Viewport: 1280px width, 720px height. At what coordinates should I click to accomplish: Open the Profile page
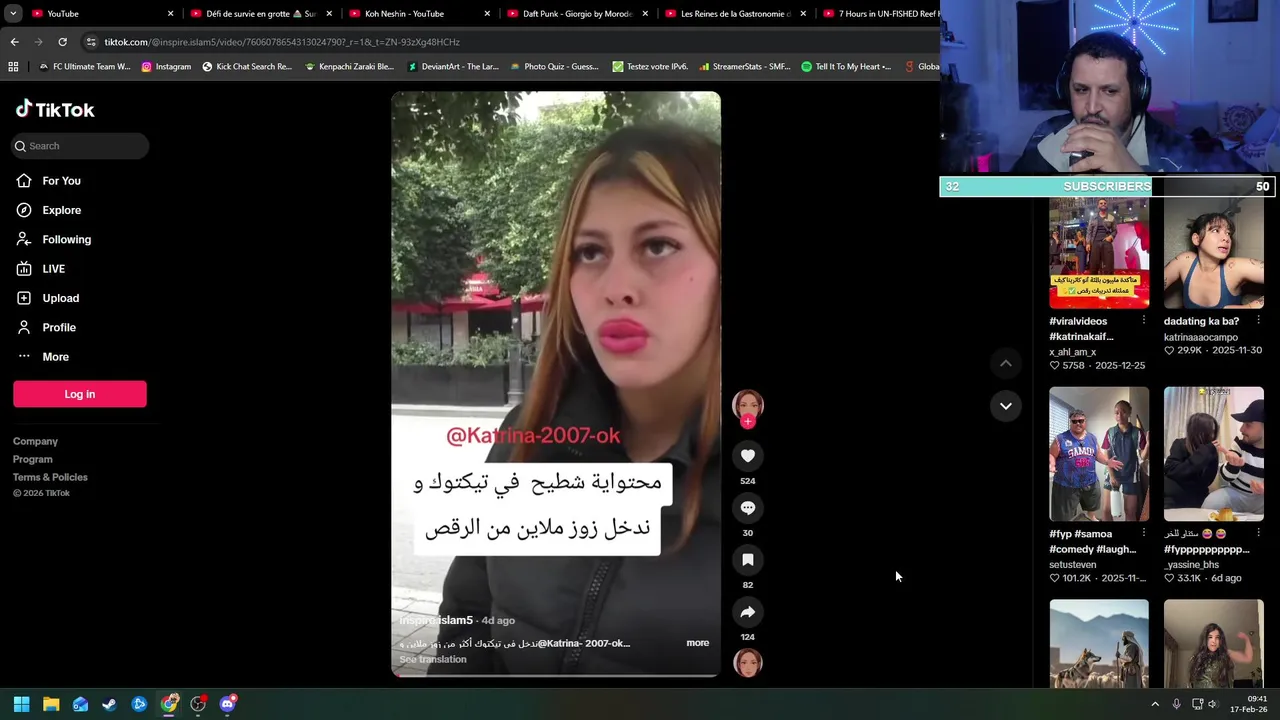click(x=59, y=327)
